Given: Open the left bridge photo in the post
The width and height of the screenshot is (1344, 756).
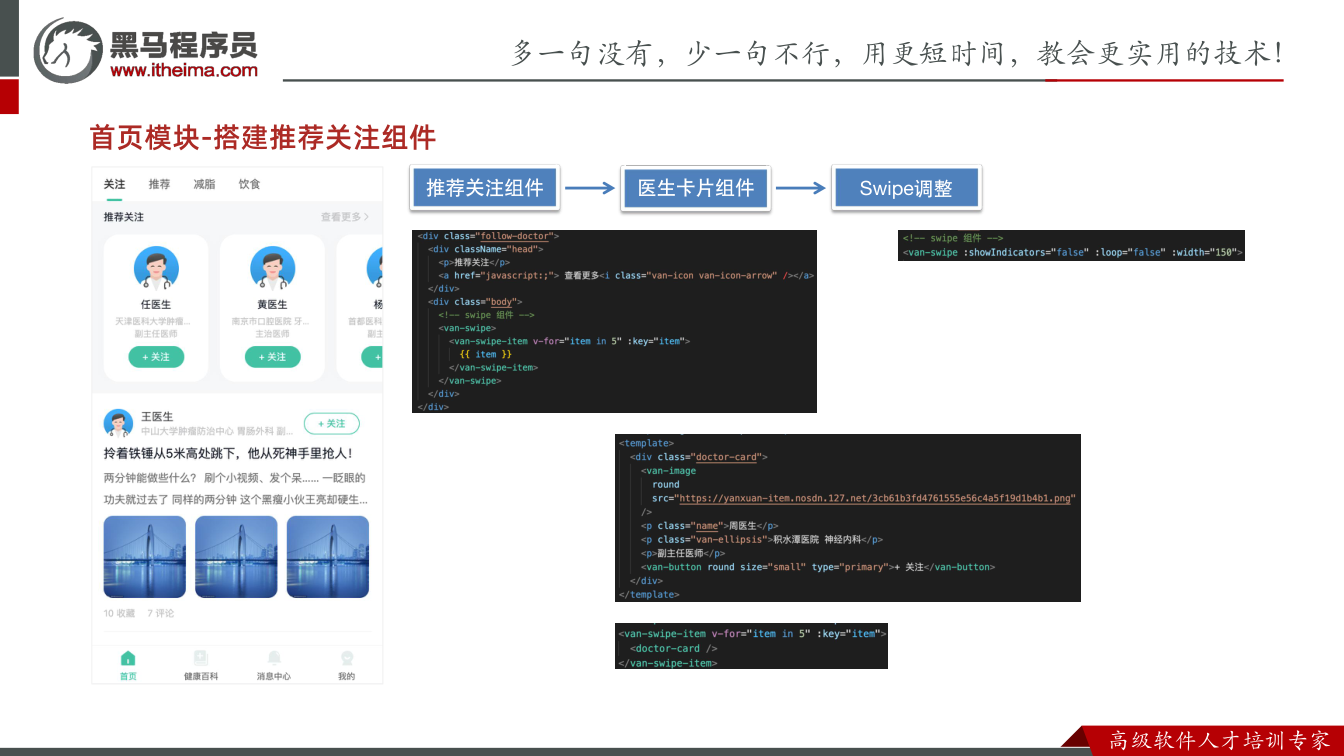Looking at the screenshot, I should pyautogui.click(x=145, y=557).
